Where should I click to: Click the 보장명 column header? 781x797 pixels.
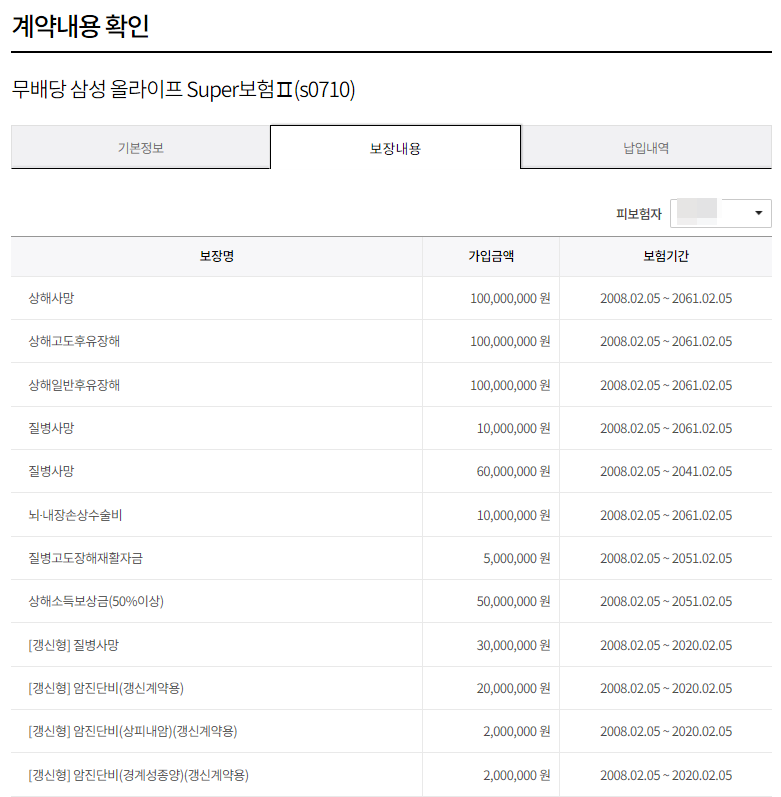[216, 256]
